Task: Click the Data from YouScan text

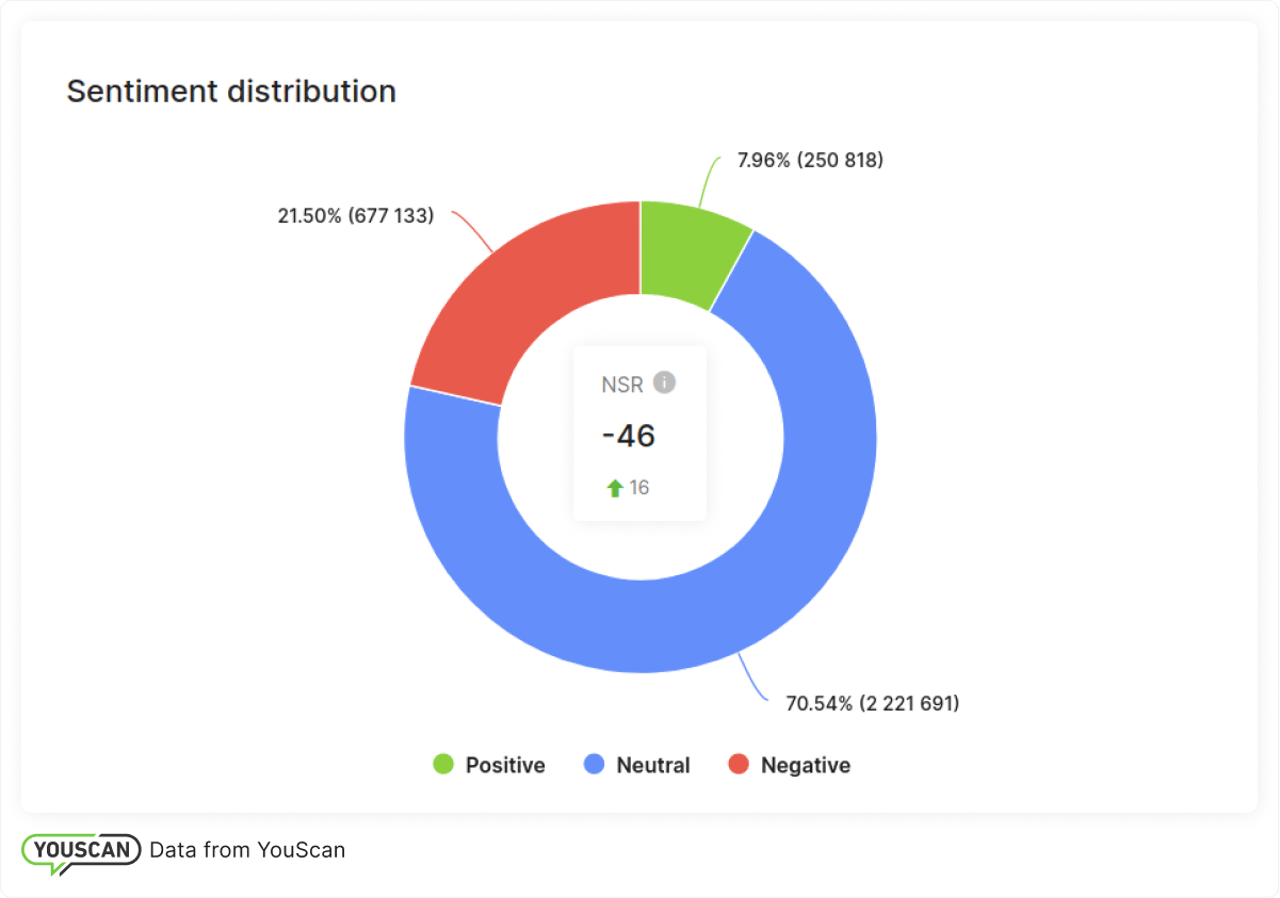Action: pos(247,850)
